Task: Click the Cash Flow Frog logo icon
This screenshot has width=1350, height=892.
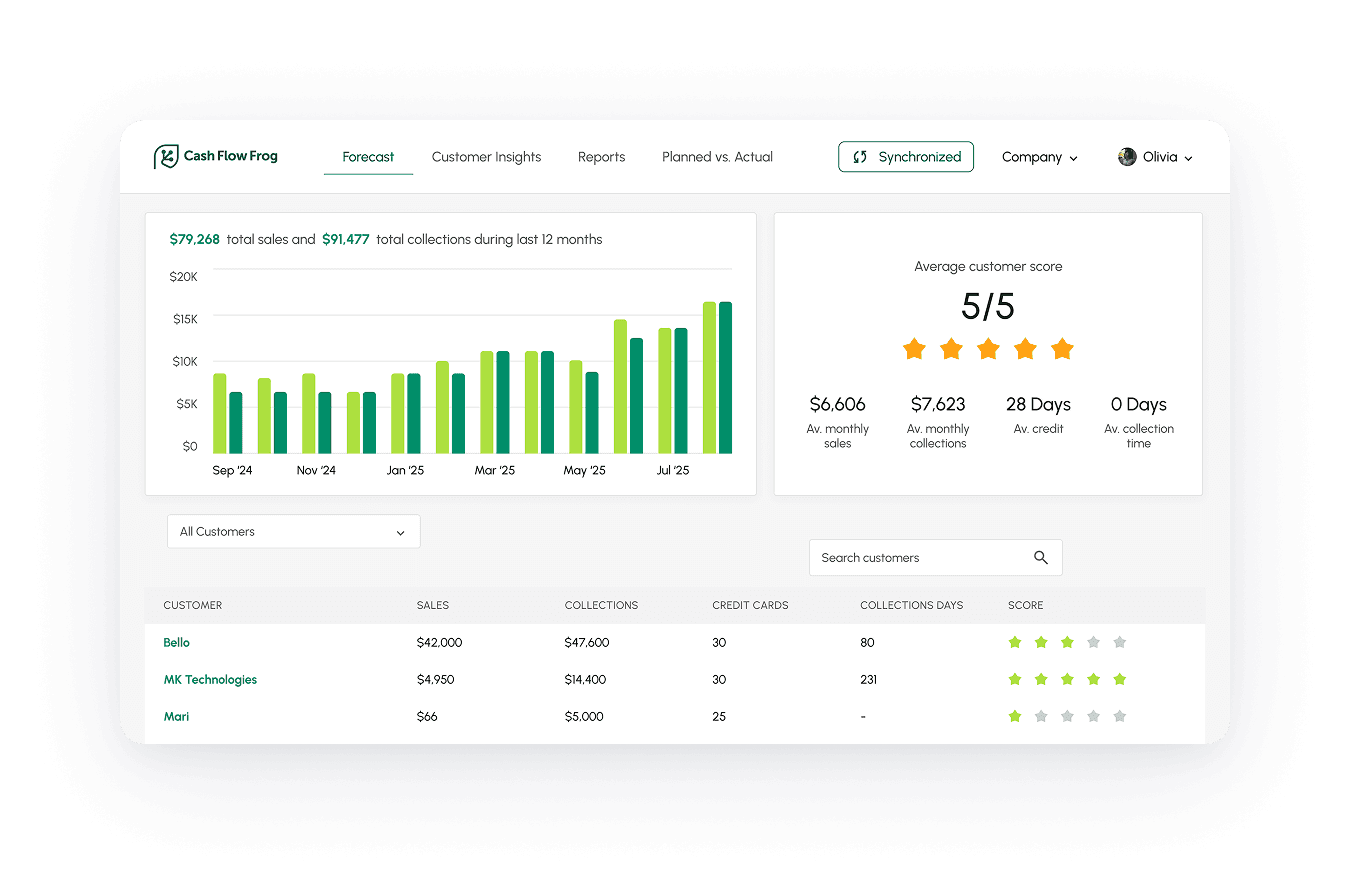Action: tap(166, 157)
